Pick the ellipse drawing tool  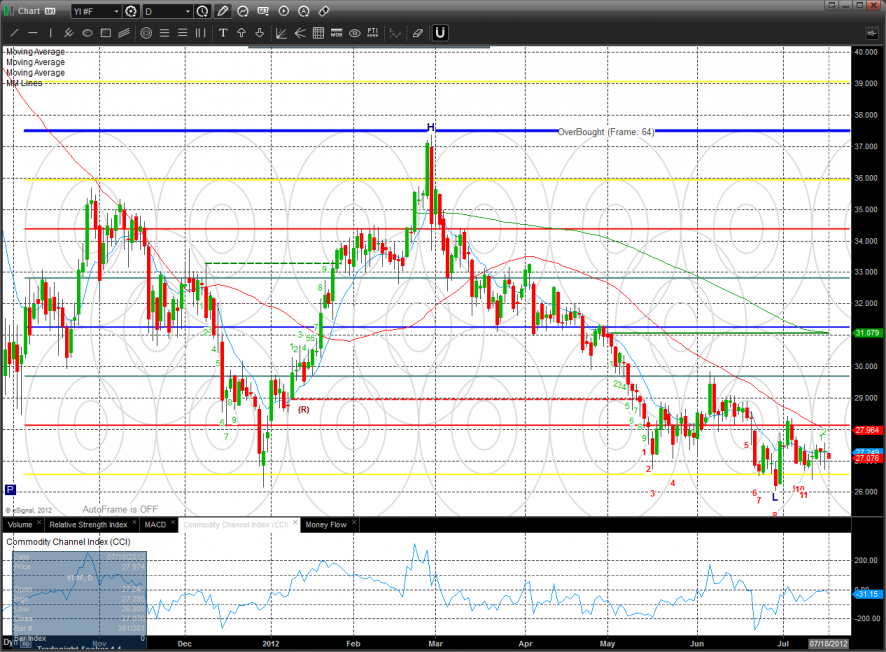click(x=87, y=33)
